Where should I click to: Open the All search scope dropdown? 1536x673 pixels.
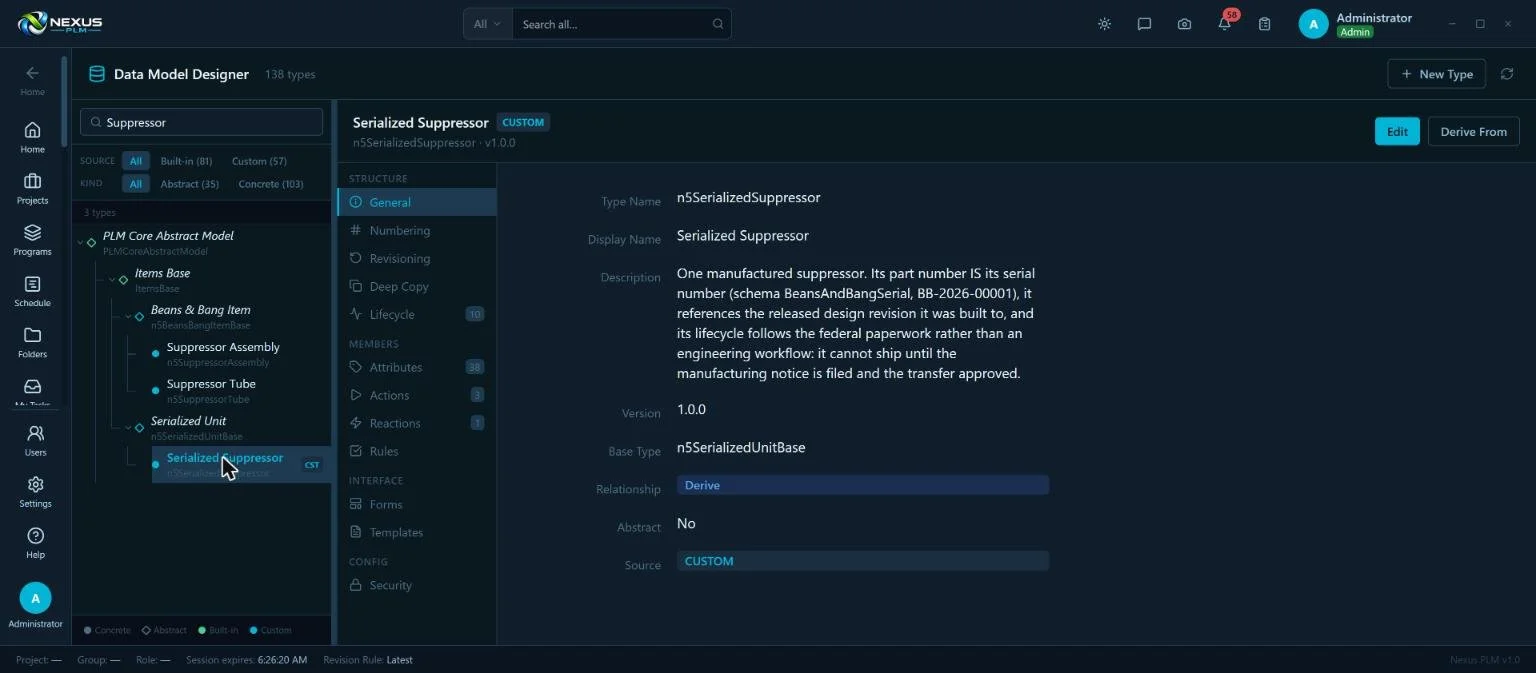click(x=488, y=24)
